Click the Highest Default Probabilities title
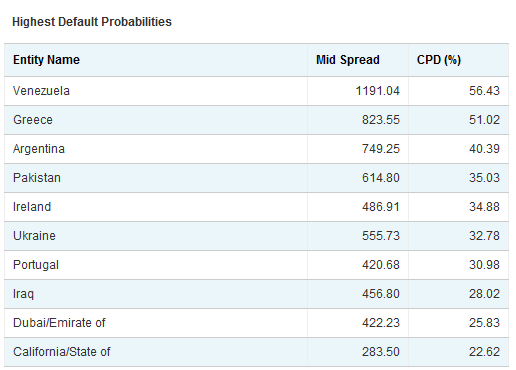 click(92, 22)
